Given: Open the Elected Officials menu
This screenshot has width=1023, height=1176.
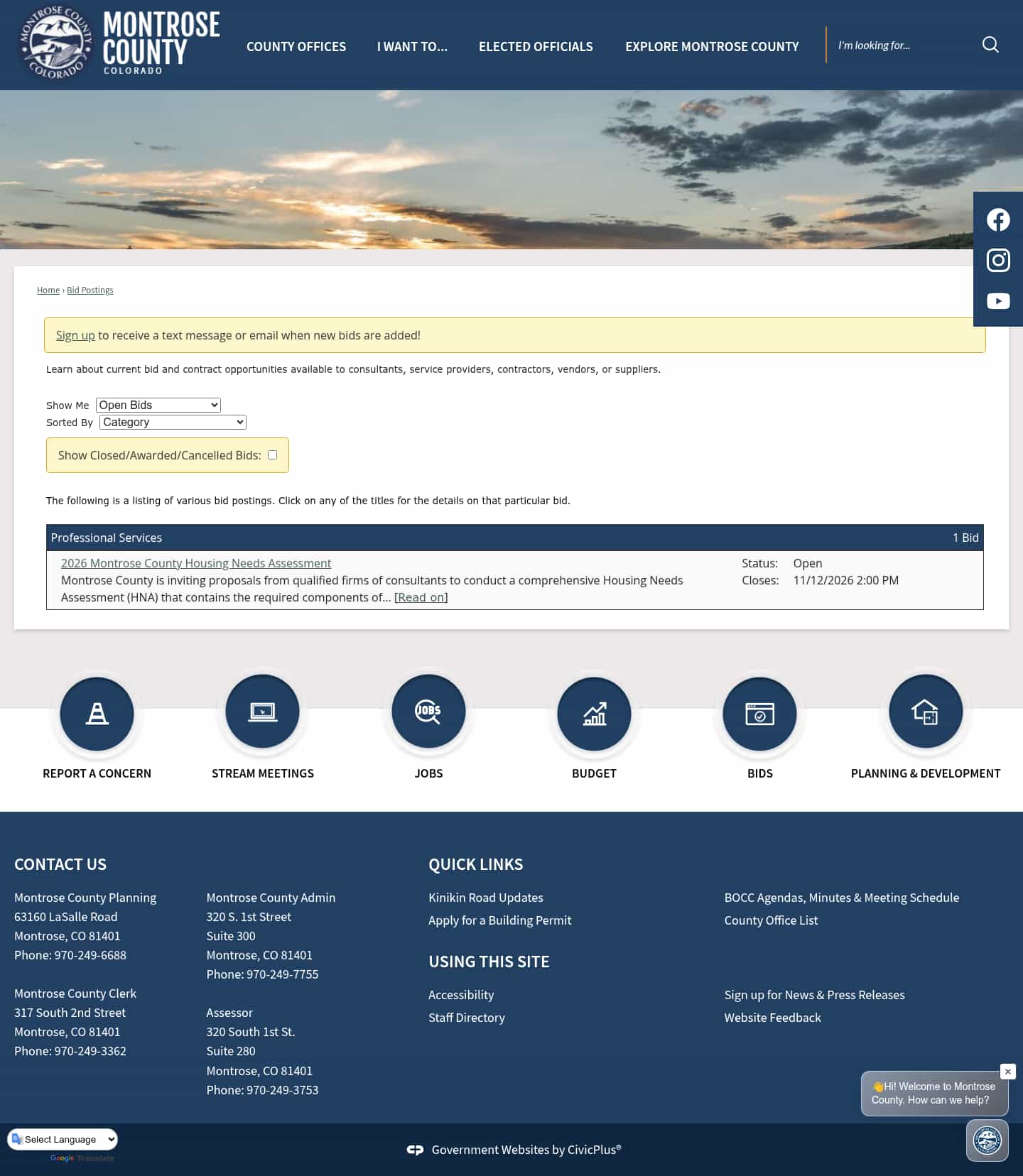Looking at the screenshot, I should 536,46.
